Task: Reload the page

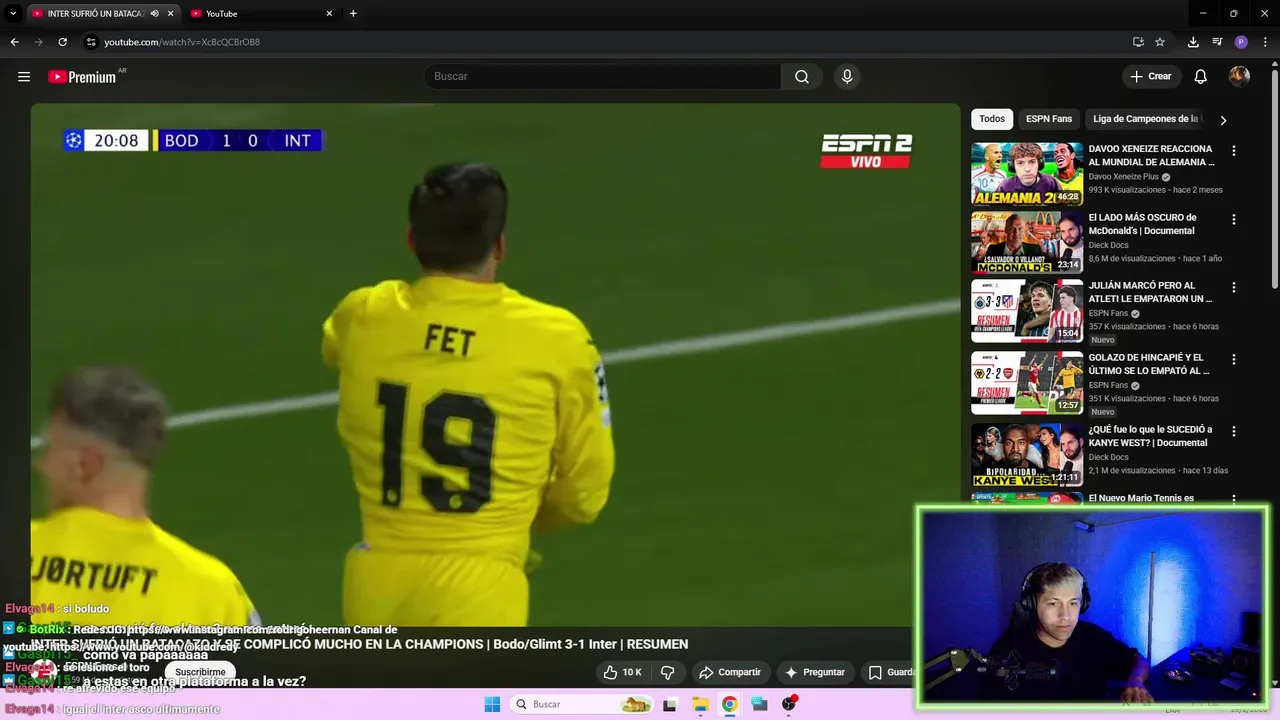Action: (x=62, y=42)
